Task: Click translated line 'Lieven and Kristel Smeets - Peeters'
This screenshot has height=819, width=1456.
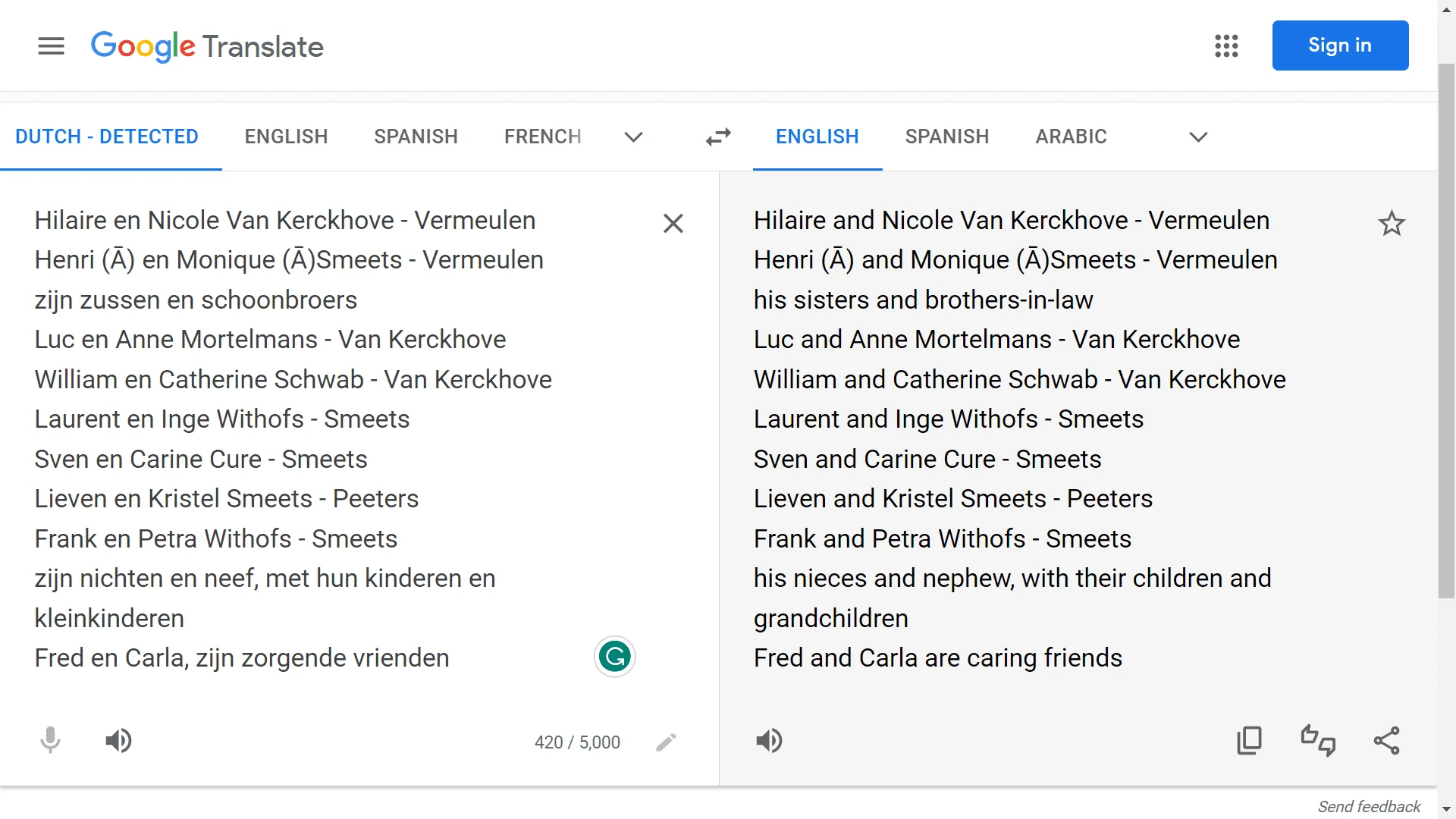Action: point(953,499)
